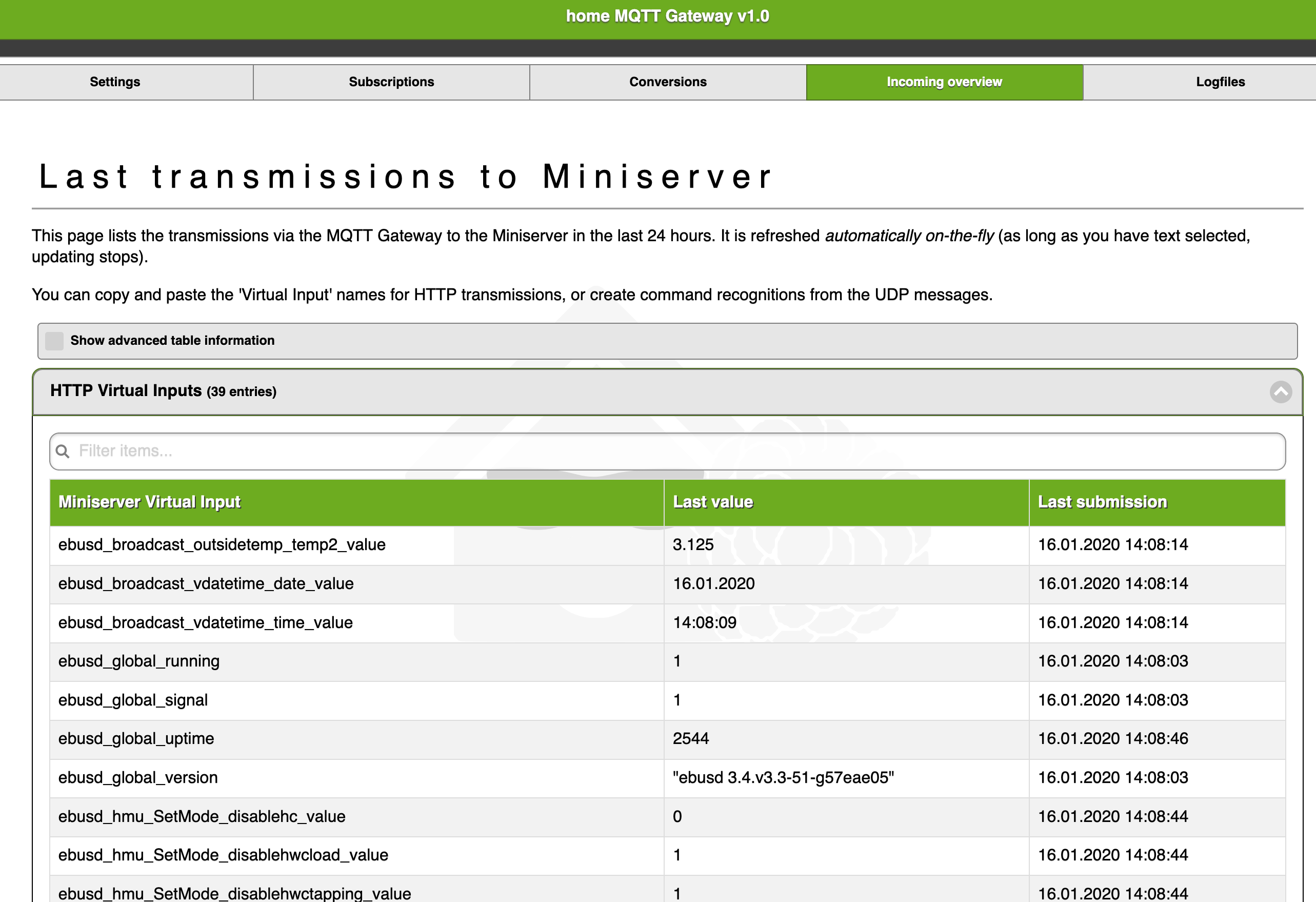Click the Last submission column header
The height and width of the screenshot is (902, 1316).
point(1102,502)
